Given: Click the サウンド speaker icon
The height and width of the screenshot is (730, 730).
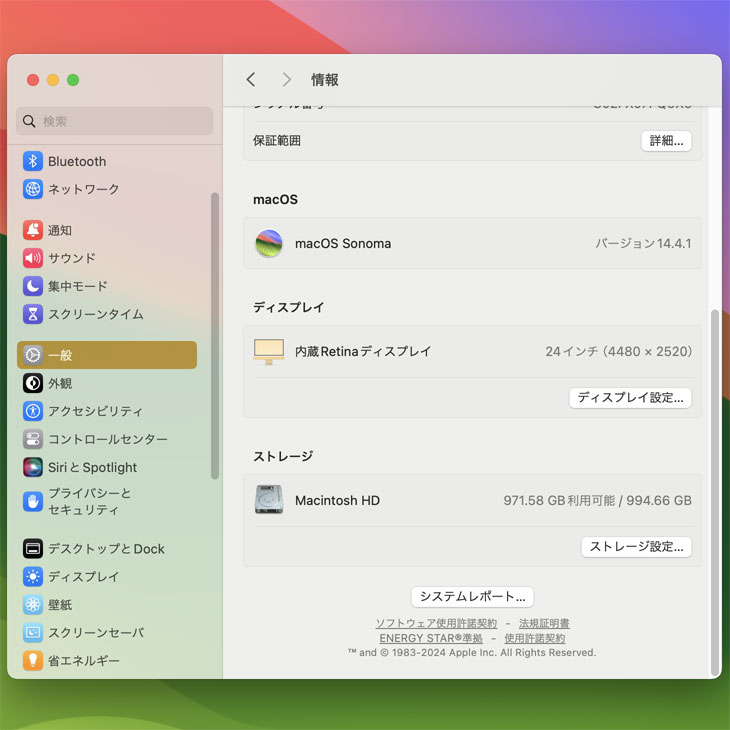Looking at the screenshot, I should click(33, 258).
